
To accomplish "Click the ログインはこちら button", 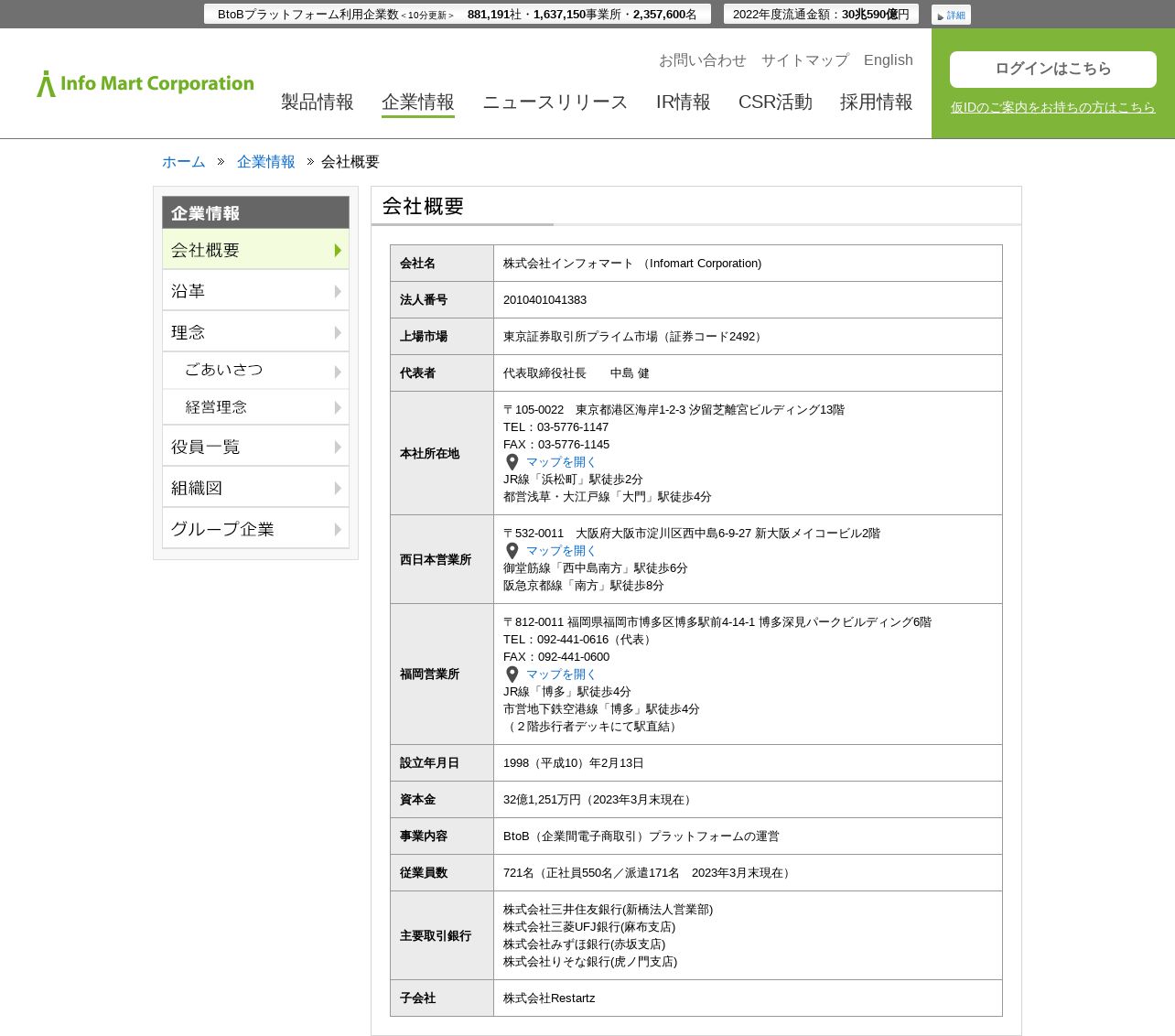I will (x=1053, y=70).
